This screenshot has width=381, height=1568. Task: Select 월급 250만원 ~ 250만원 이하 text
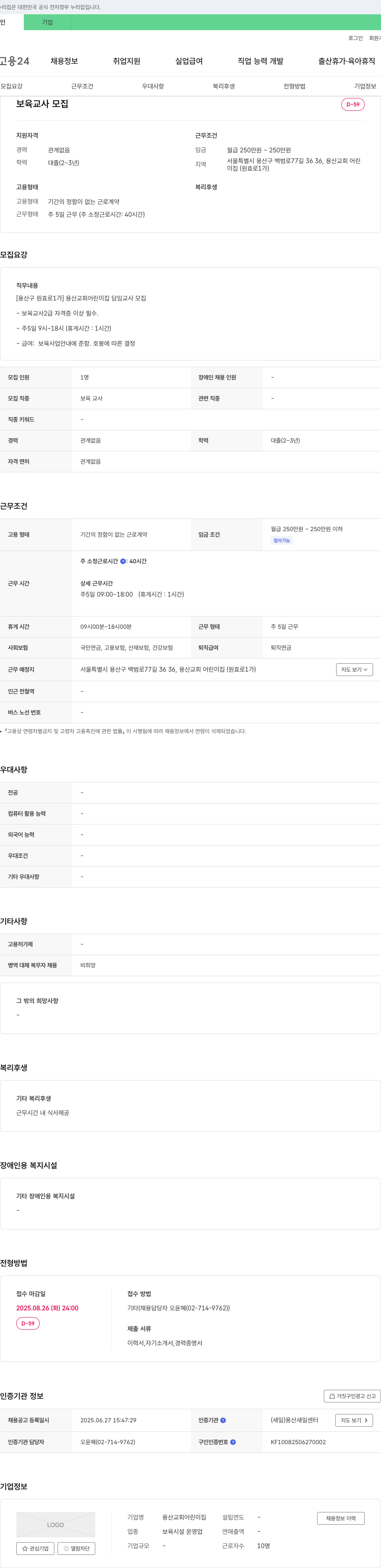[x=307, y=529]
